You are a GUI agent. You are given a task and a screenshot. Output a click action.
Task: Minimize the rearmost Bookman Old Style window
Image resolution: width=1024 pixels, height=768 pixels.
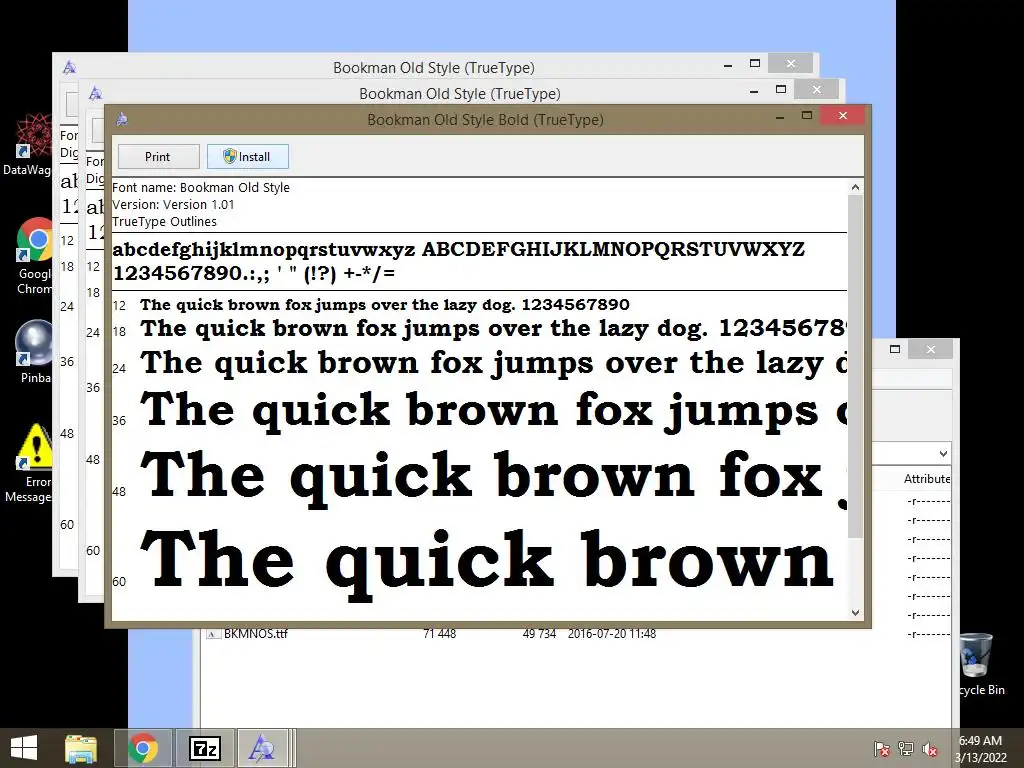tap(728, 64)
